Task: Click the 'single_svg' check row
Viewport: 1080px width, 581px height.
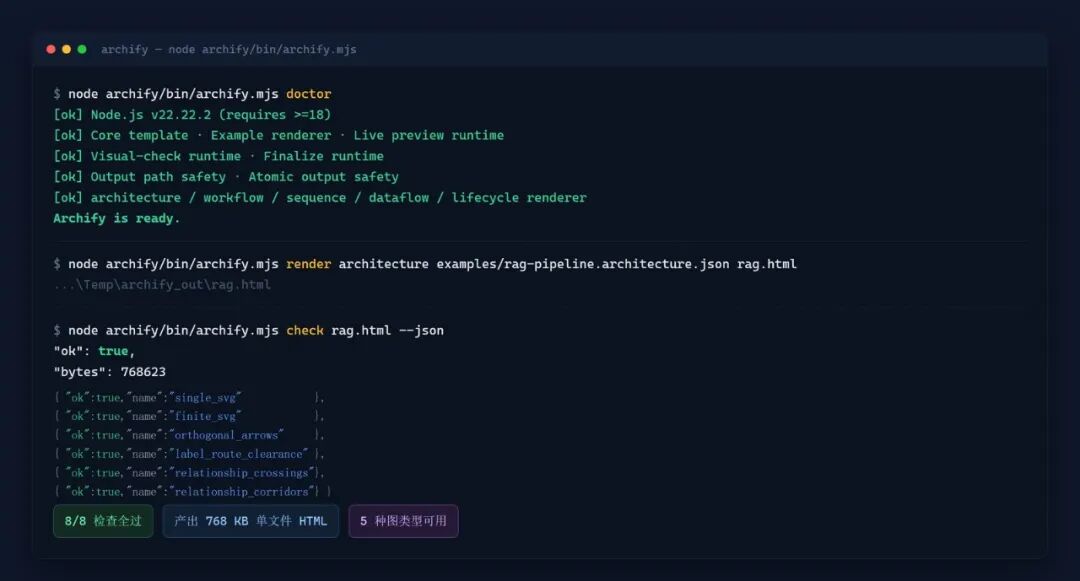Action: 189,397
